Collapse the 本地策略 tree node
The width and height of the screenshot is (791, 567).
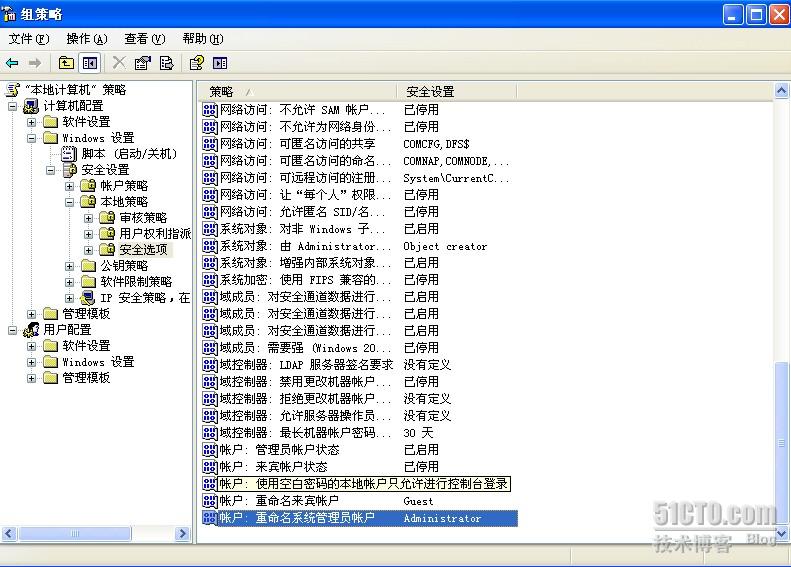[70, 202]
